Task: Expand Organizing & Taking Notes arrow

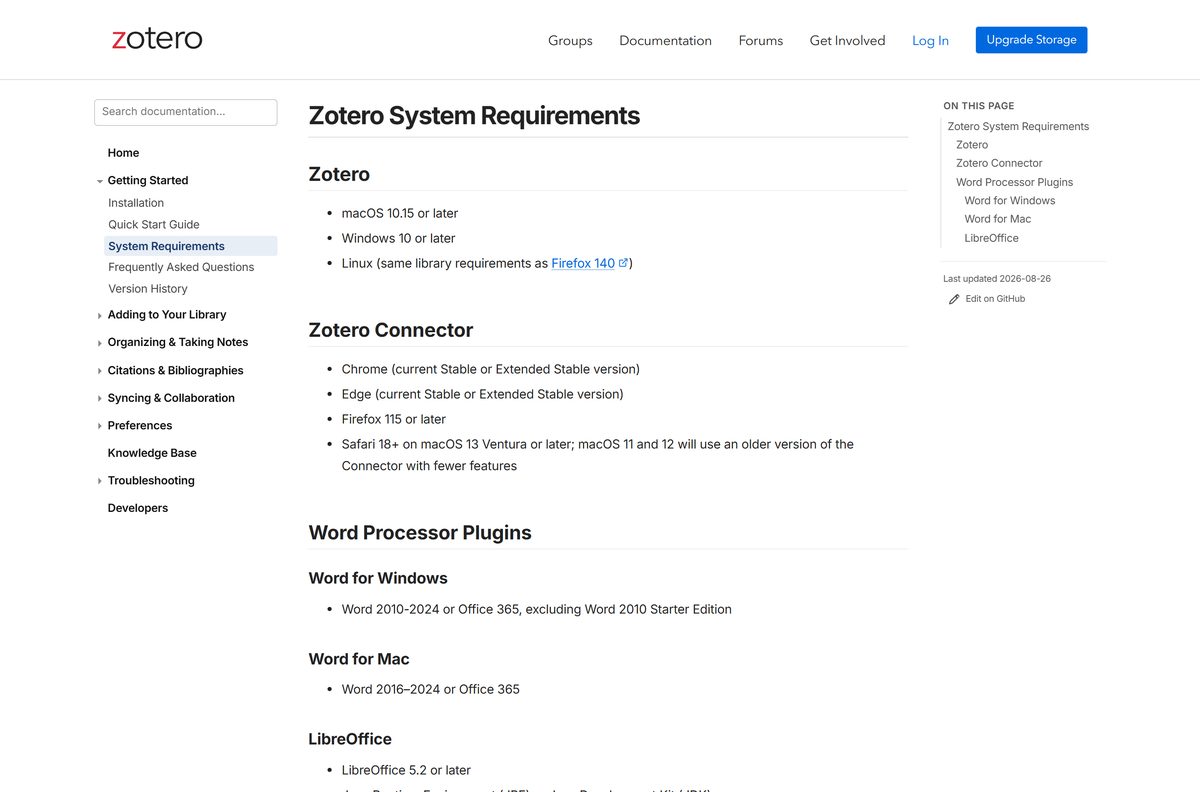Action: (99, 343)
